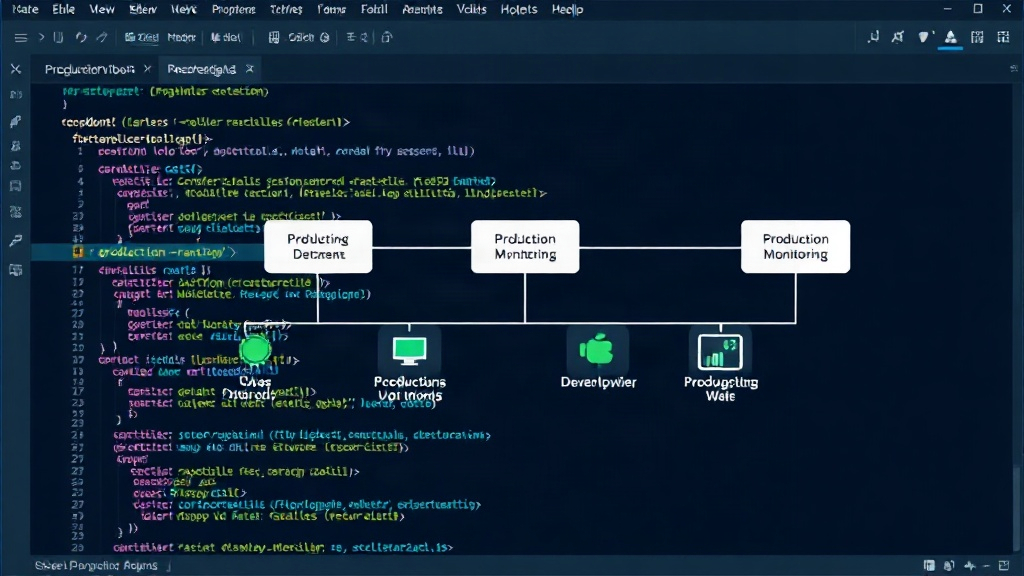Click the orange breakpoint marker on the highlighted line
Image resolution: width=1024 pixels, height=576 pixels.
[78, 252]
